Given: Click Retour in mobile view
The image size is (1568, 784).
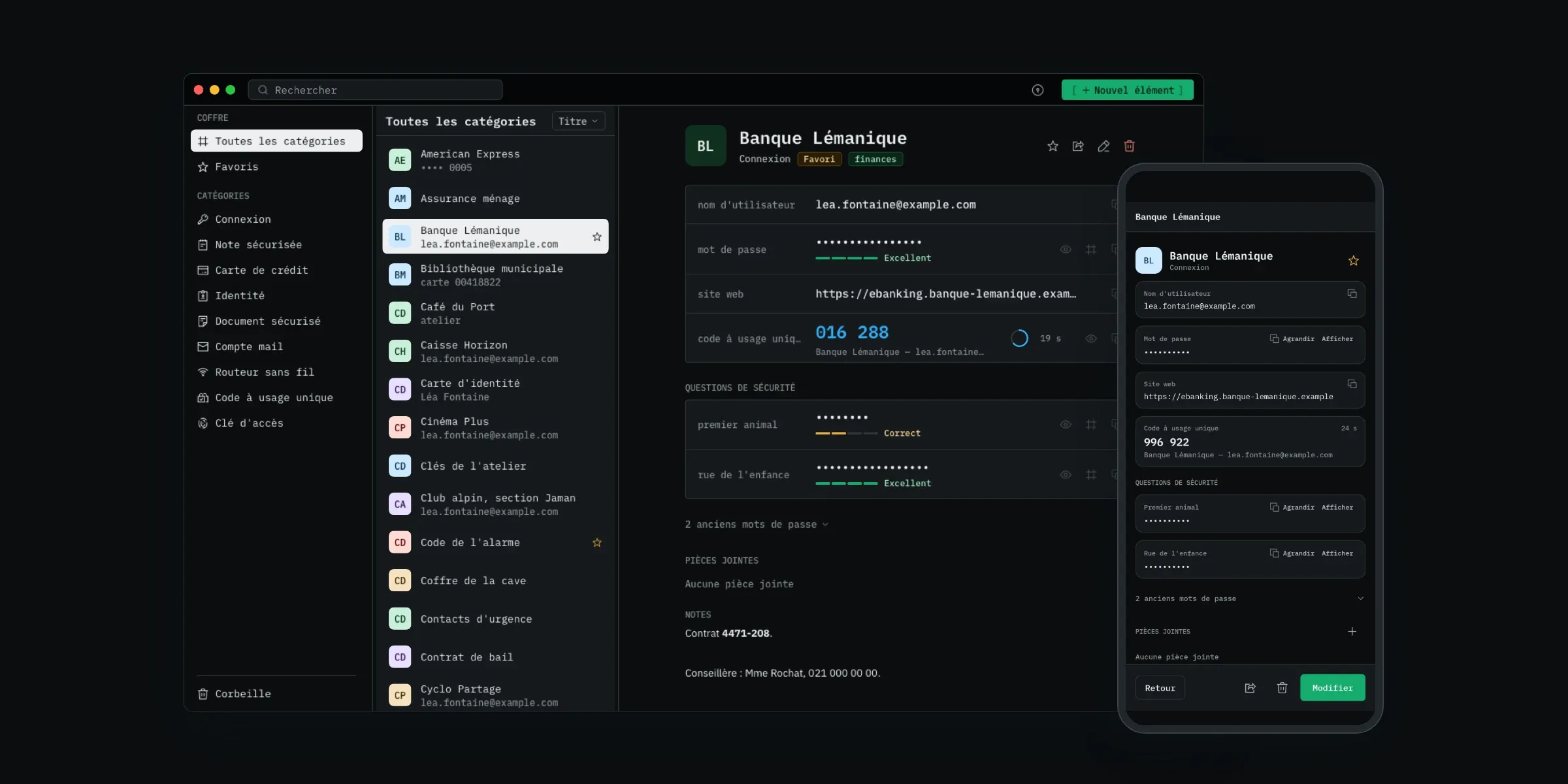Looking at the screenshot, I should point(1160,688).
